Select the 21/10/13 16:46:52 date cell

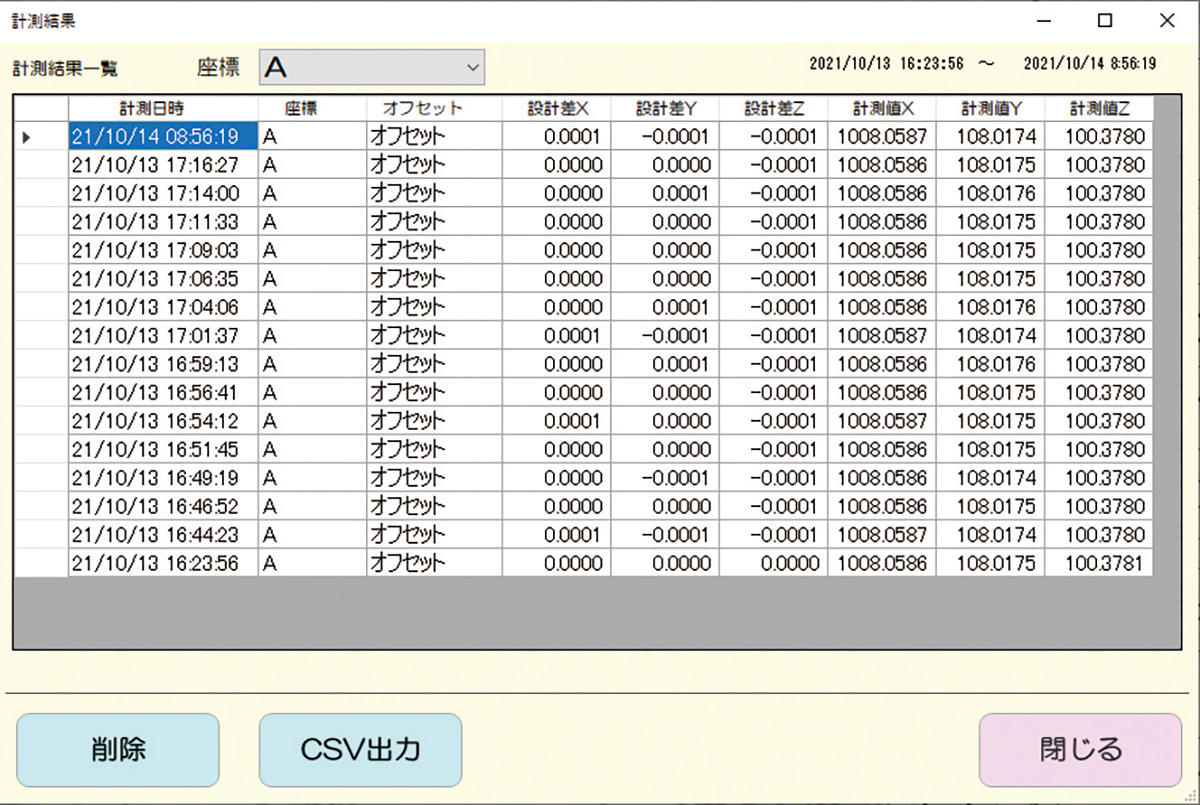(x=163, y=506)
